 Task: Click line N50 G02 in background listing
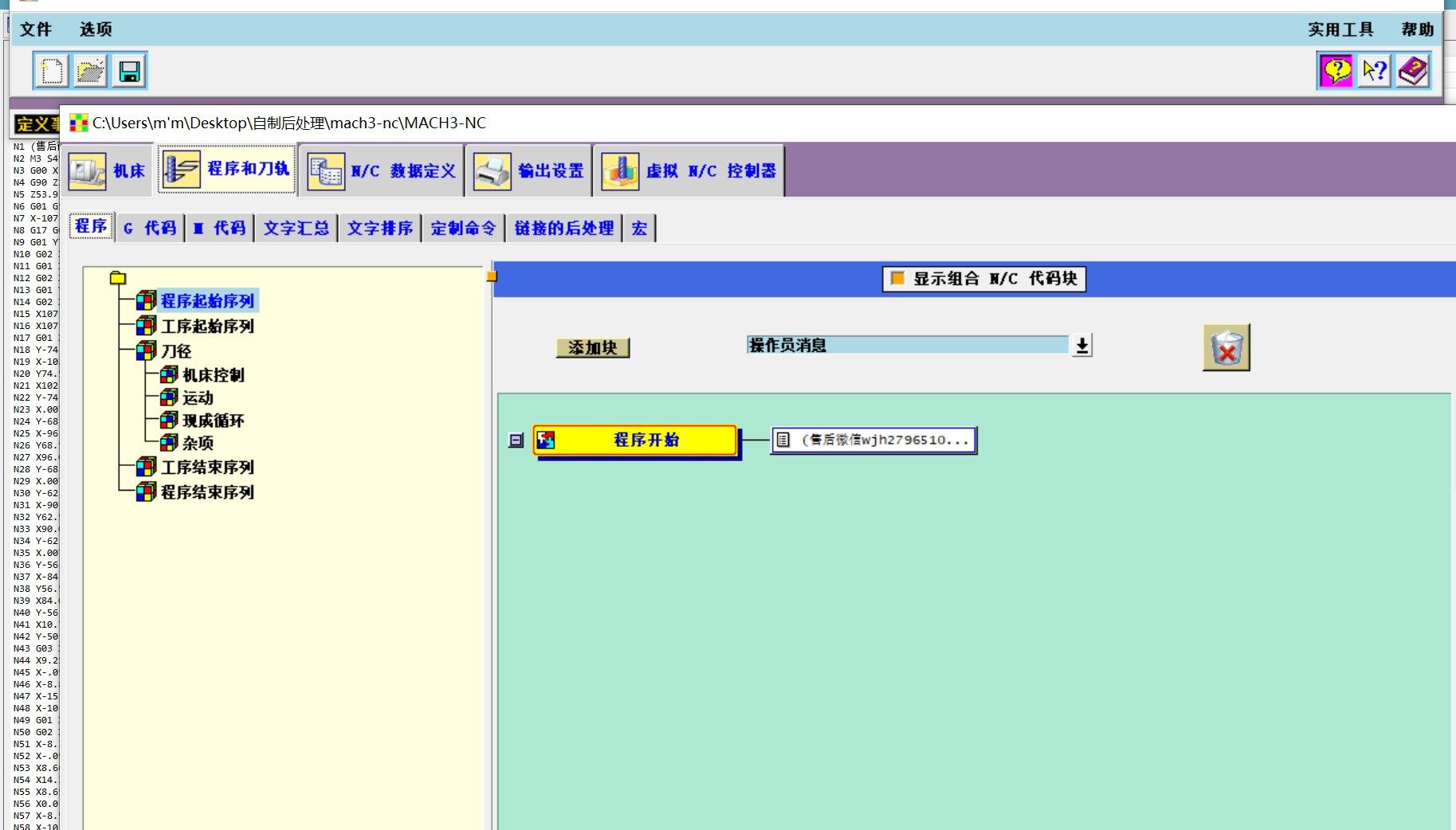pyautogui.click(x=35, y=732)
